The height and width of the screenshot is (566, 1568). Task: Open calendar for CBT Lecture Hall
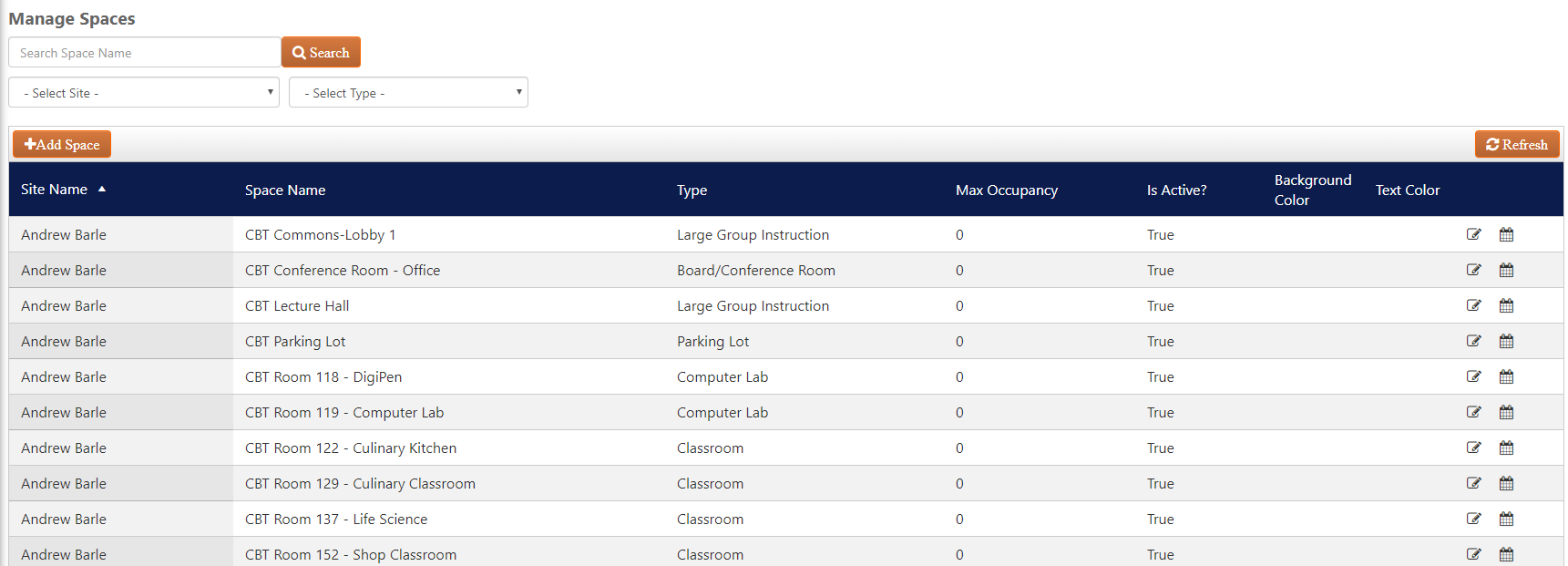[1506, 305]
